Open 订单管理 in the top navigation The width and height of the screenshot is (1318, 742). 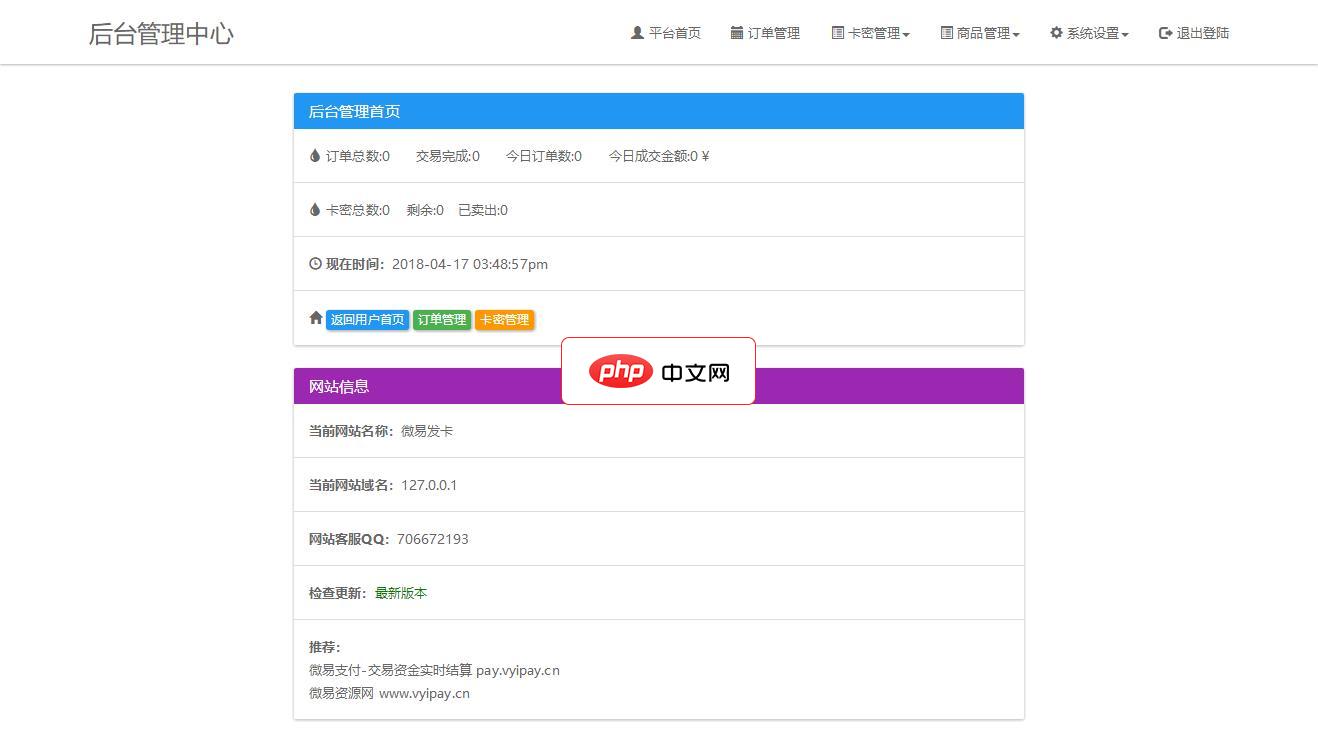[766, 33]
